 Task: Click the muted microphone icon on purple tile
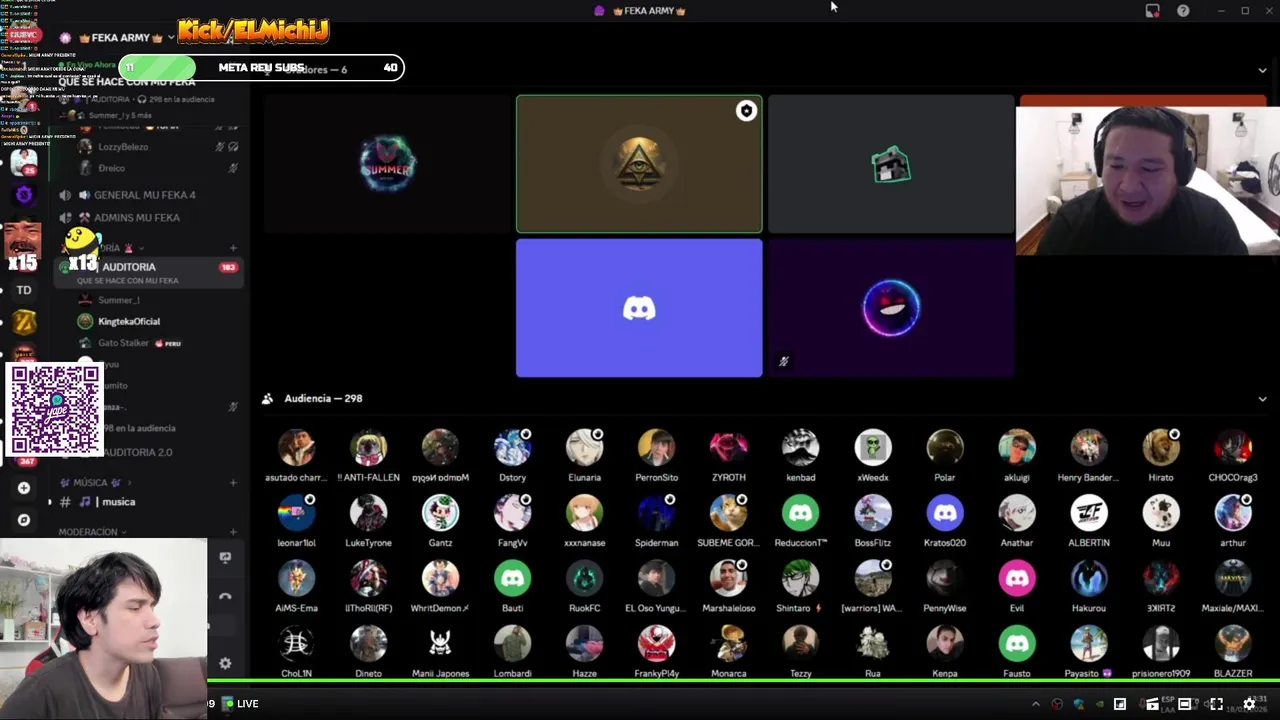click(783, 362)
